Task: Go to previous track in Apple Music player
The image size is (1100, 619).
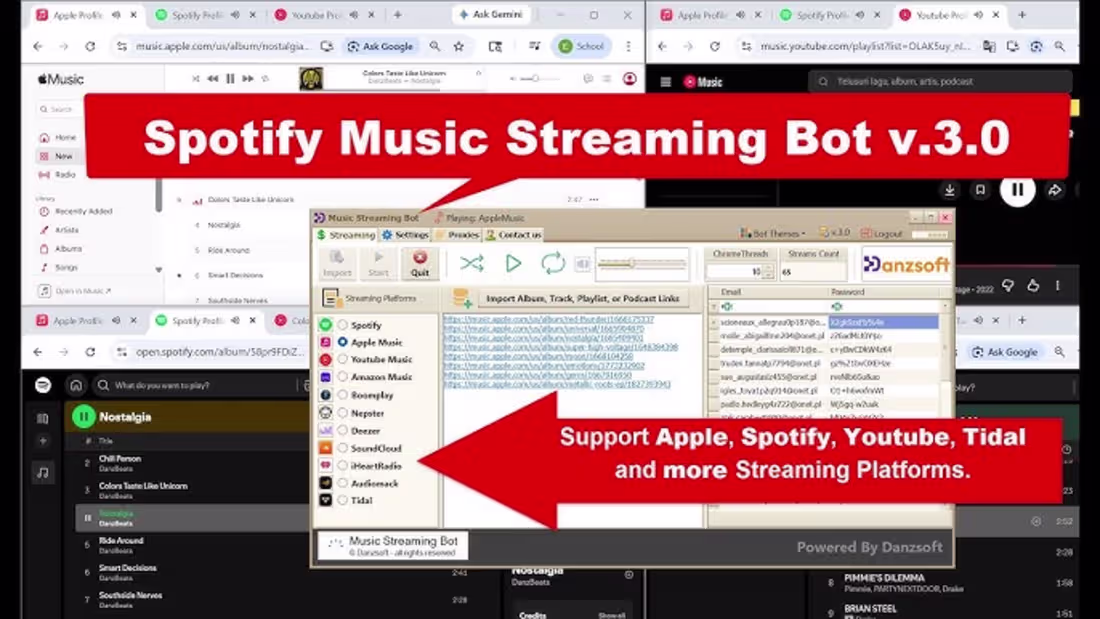Action: 213,79
